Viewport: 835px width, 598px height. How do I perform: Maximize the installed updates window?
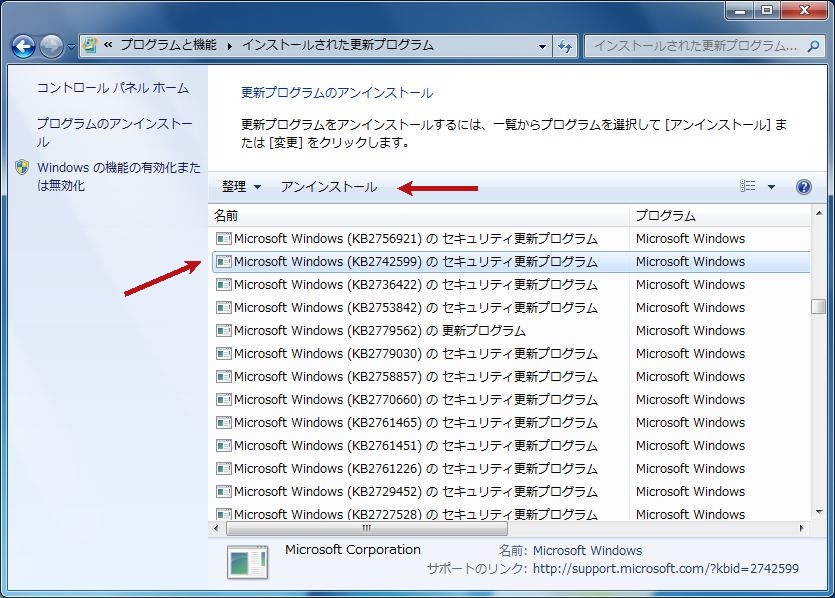pos(766,10)
